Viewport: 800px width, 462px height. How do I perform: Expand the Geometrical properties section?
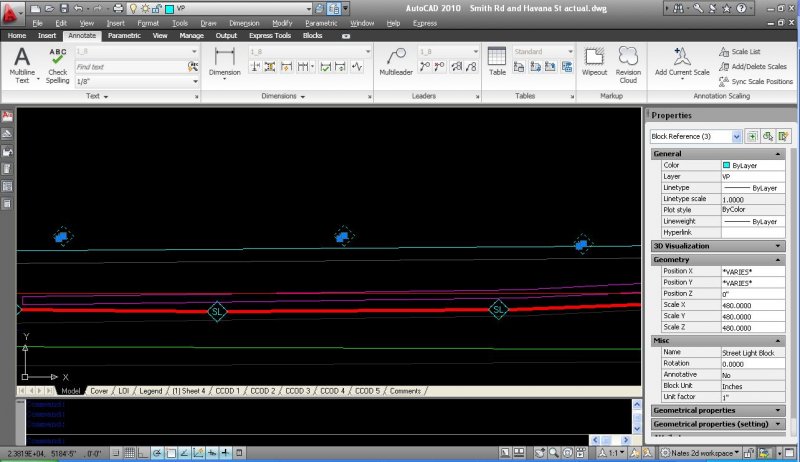click(x=778, y=410)
